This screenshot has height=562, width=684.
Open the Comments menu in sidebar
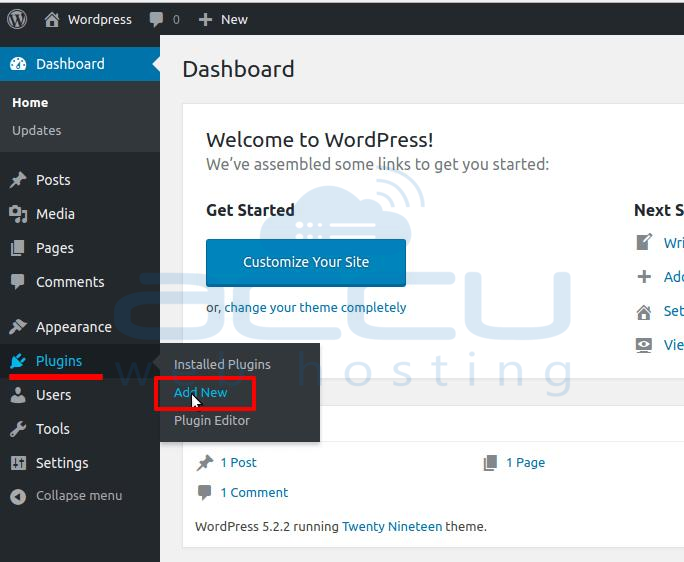(70, 282)
